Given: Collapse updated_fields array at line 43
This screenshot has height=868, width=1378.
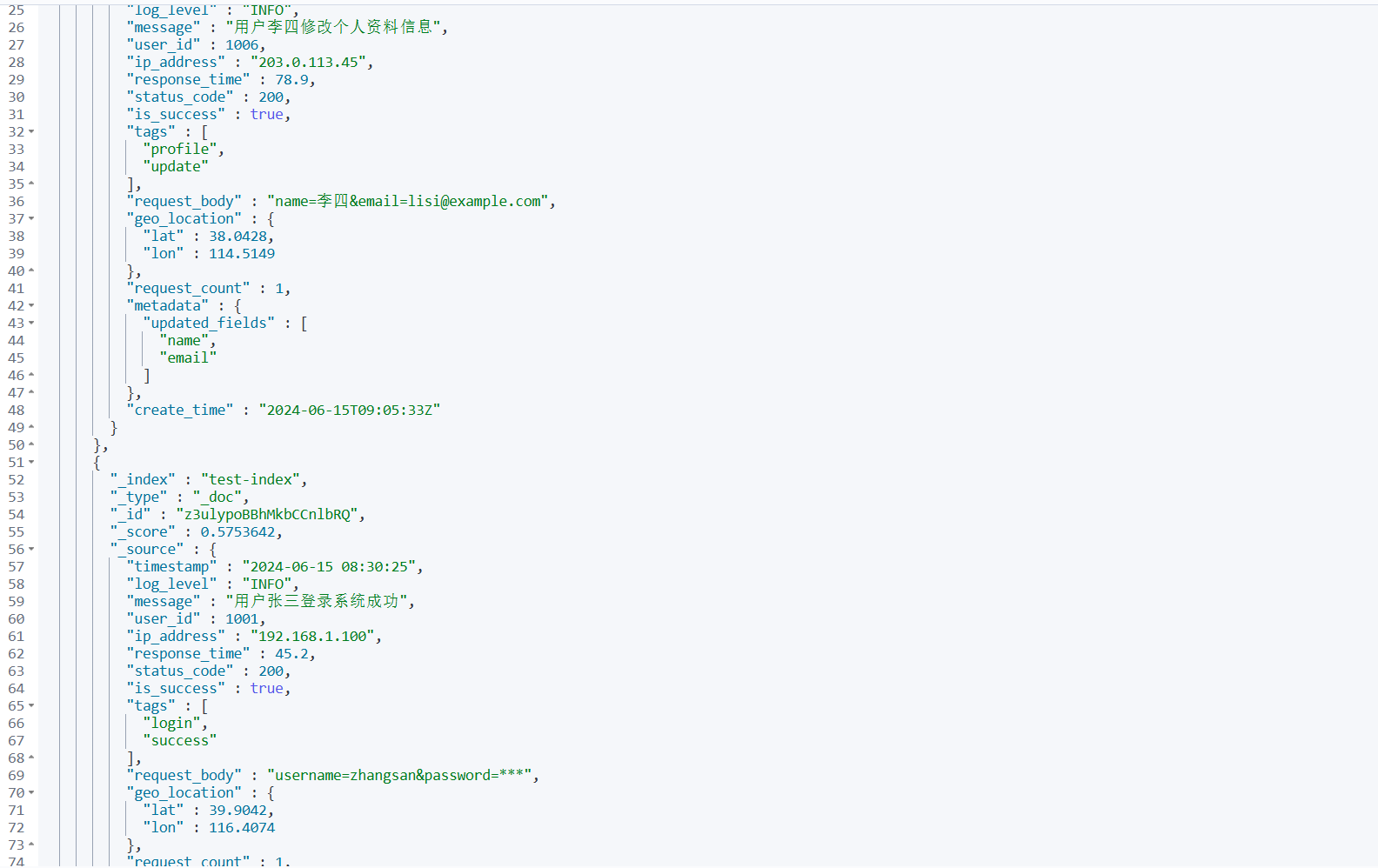Looking at the screenshot, I should pyautogui.click(x=31, y=323).
